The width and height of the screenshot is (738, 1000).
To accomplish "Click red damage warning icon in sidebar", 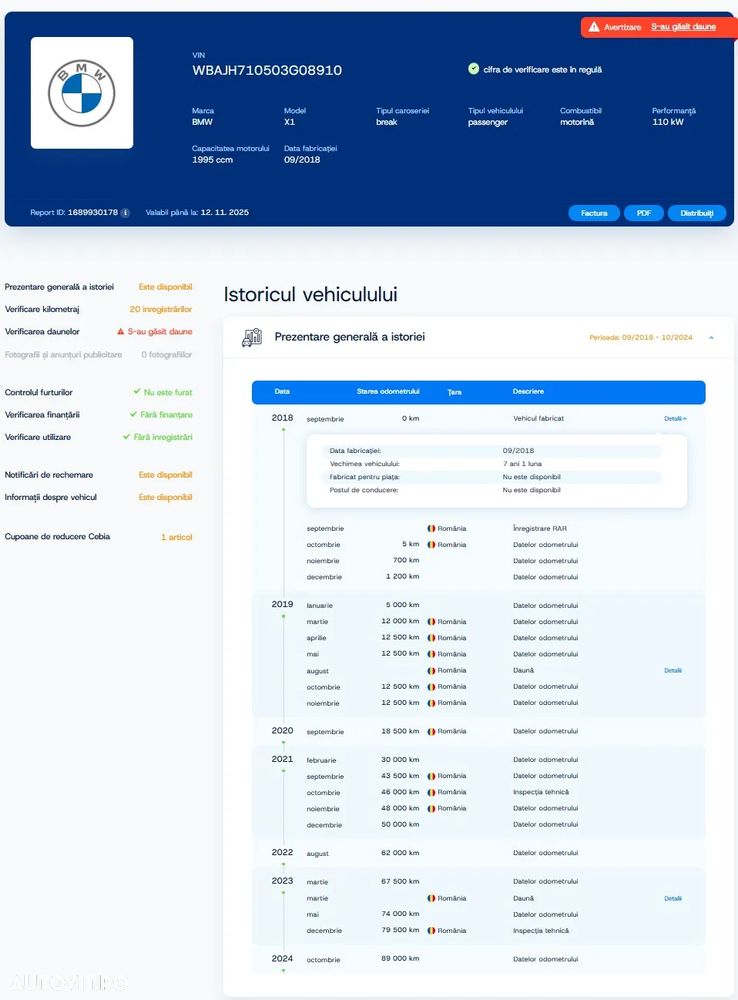I will (x=121, y=332).
